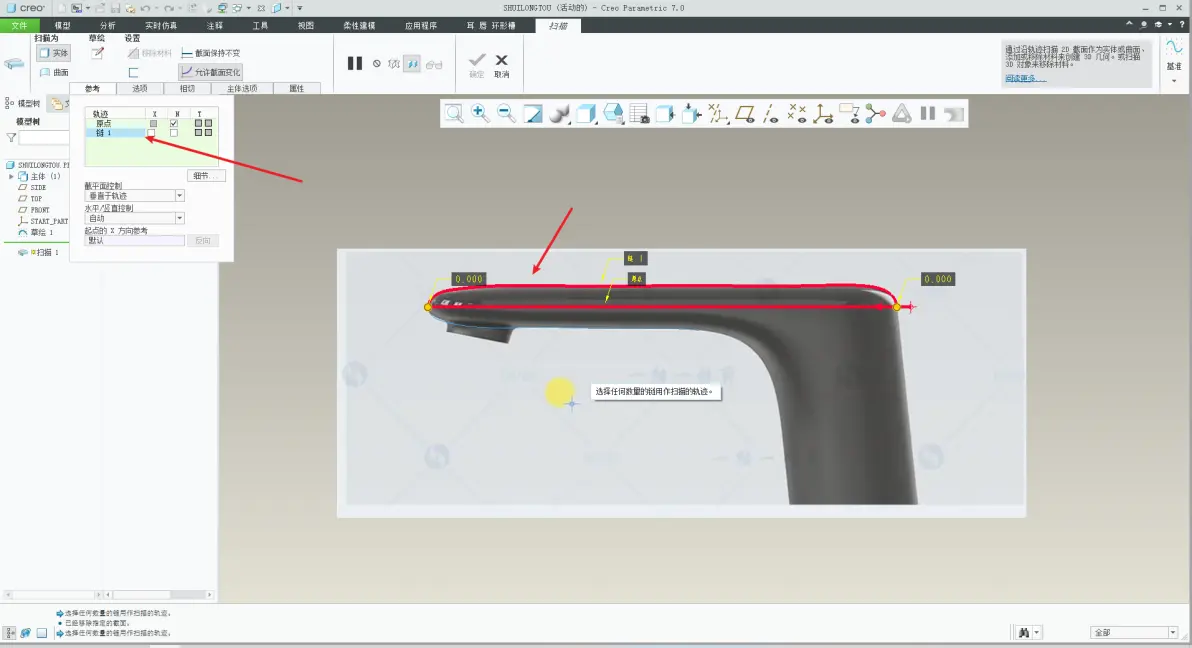The height and width of the screenshot is (648, 1192).
Task: Click the model tree horizontal scrollbar
Action: click(50, 595)
